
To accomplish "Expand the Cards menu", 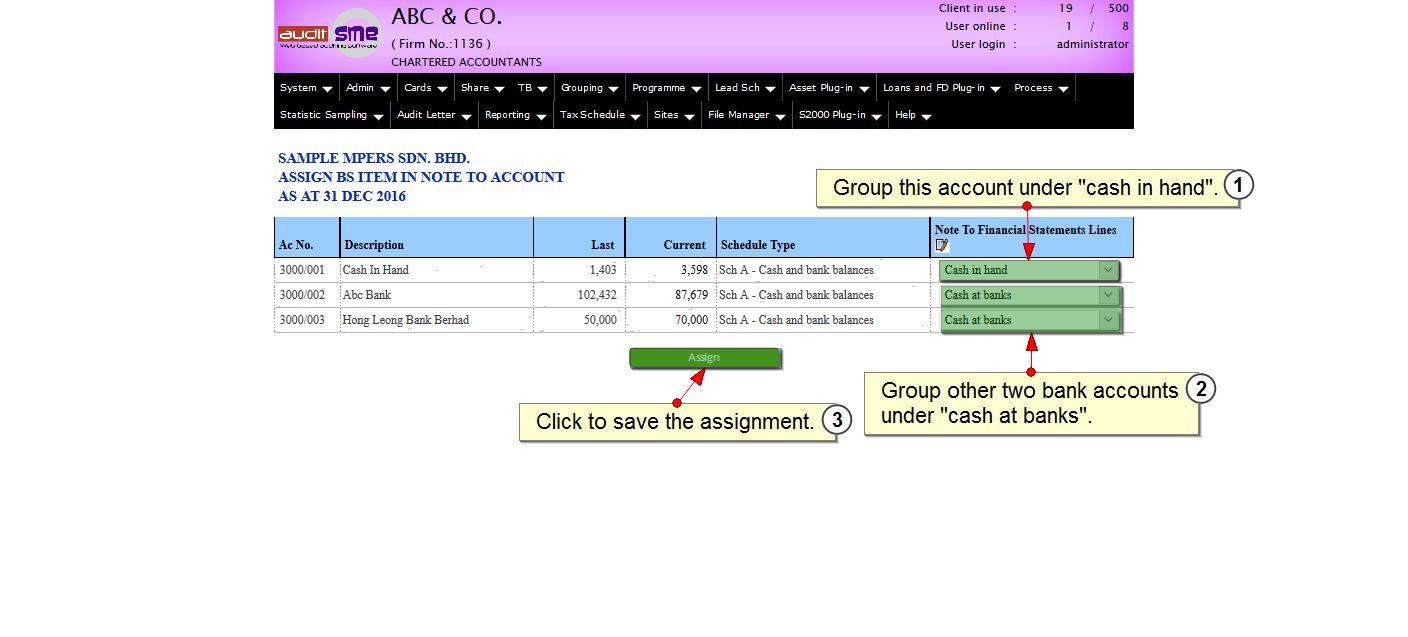I will pos(425,88).
